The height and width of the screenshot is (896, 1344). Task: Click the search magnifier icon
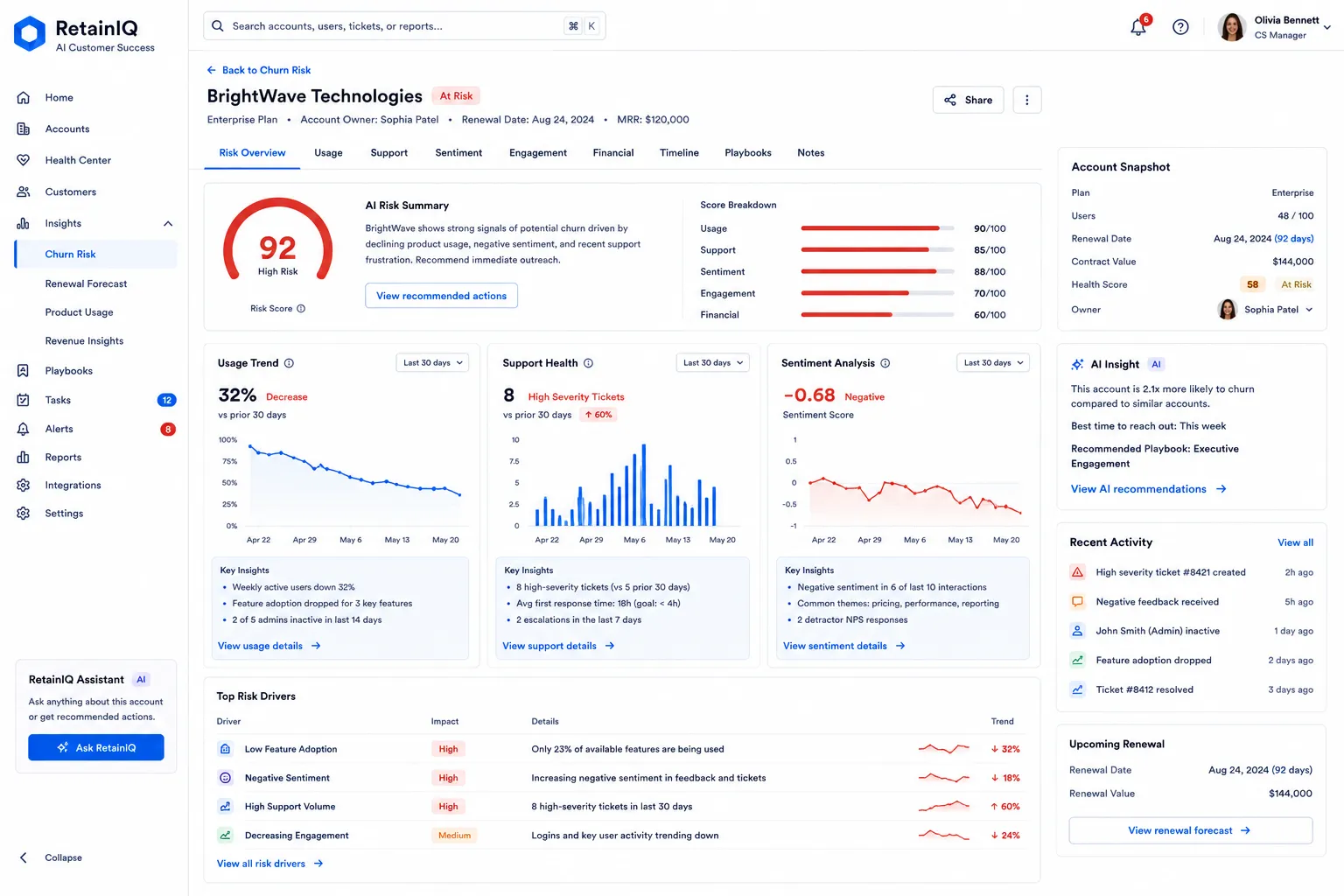coord(218,26)
